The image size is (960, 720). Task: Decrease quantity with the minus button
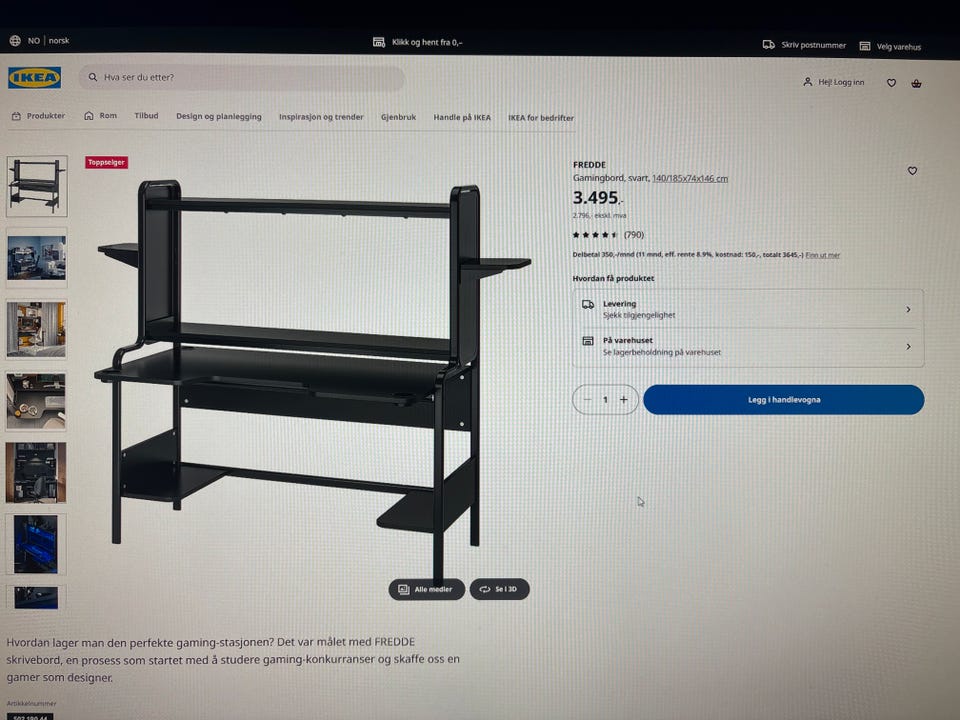(x=587, y=399)
